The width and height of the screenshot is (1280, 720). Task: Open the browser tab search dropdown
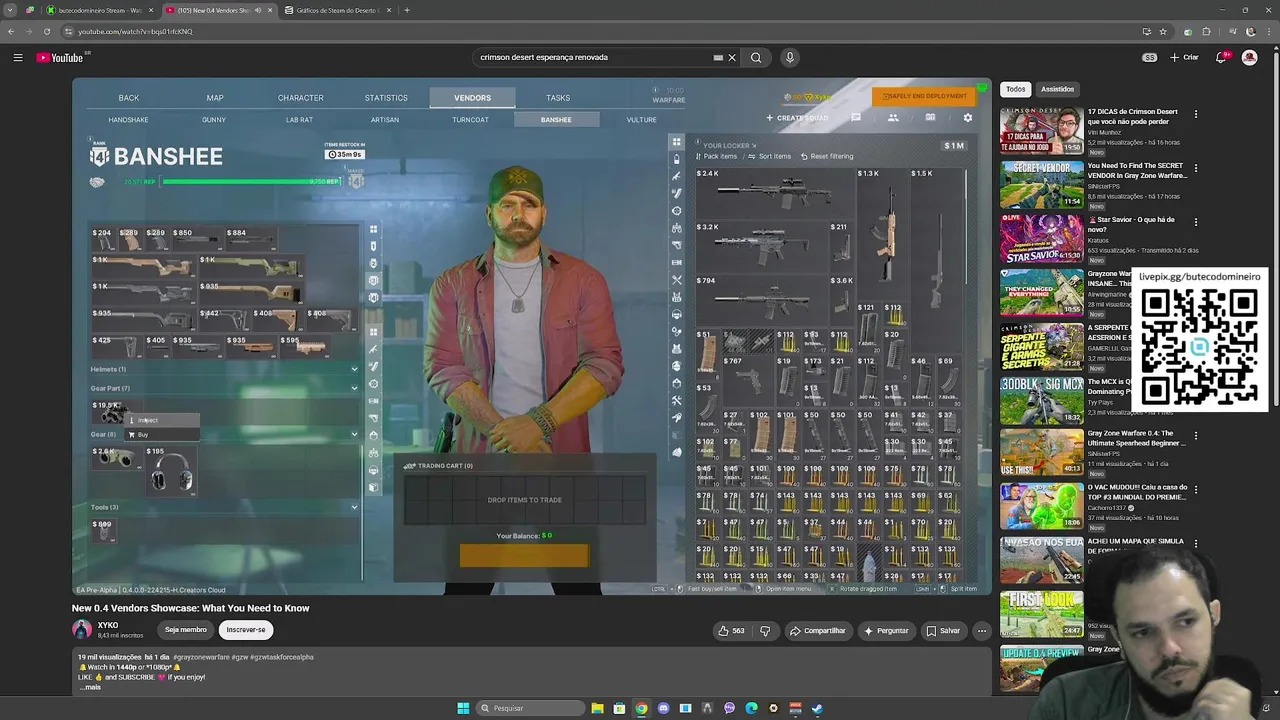click(9, 10)
